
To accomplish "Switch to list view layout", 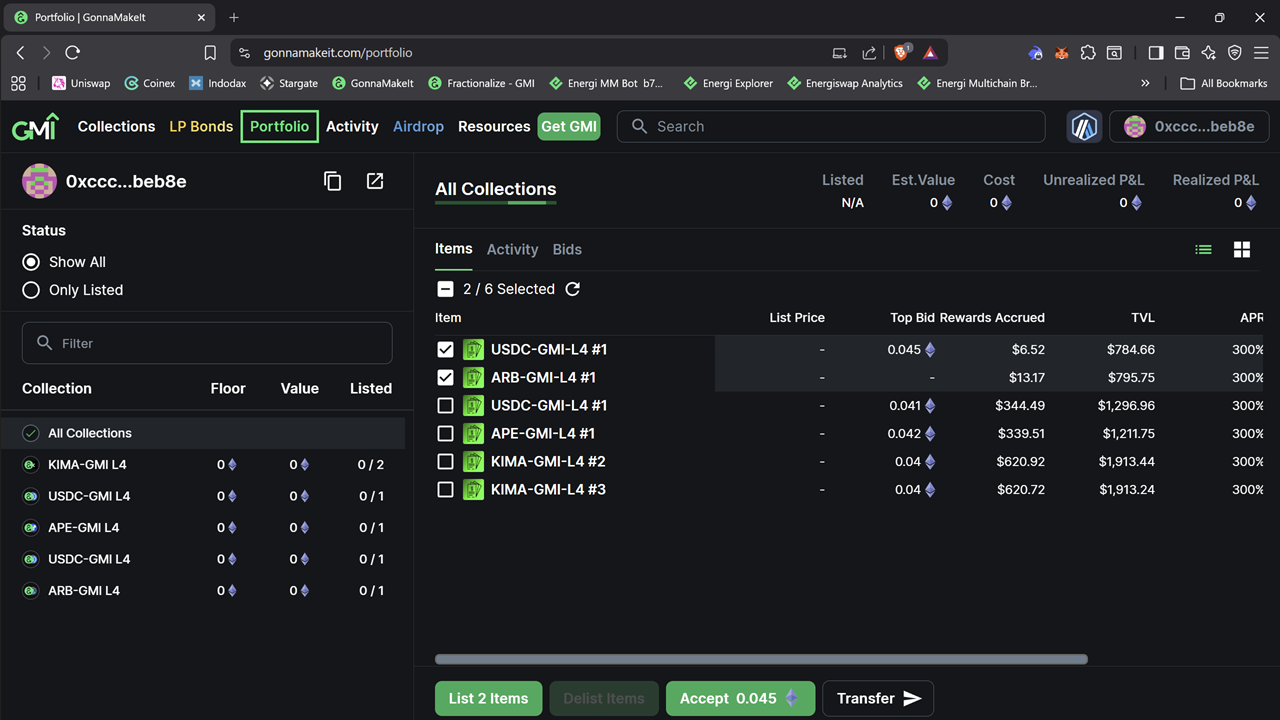I will 1203,250.
